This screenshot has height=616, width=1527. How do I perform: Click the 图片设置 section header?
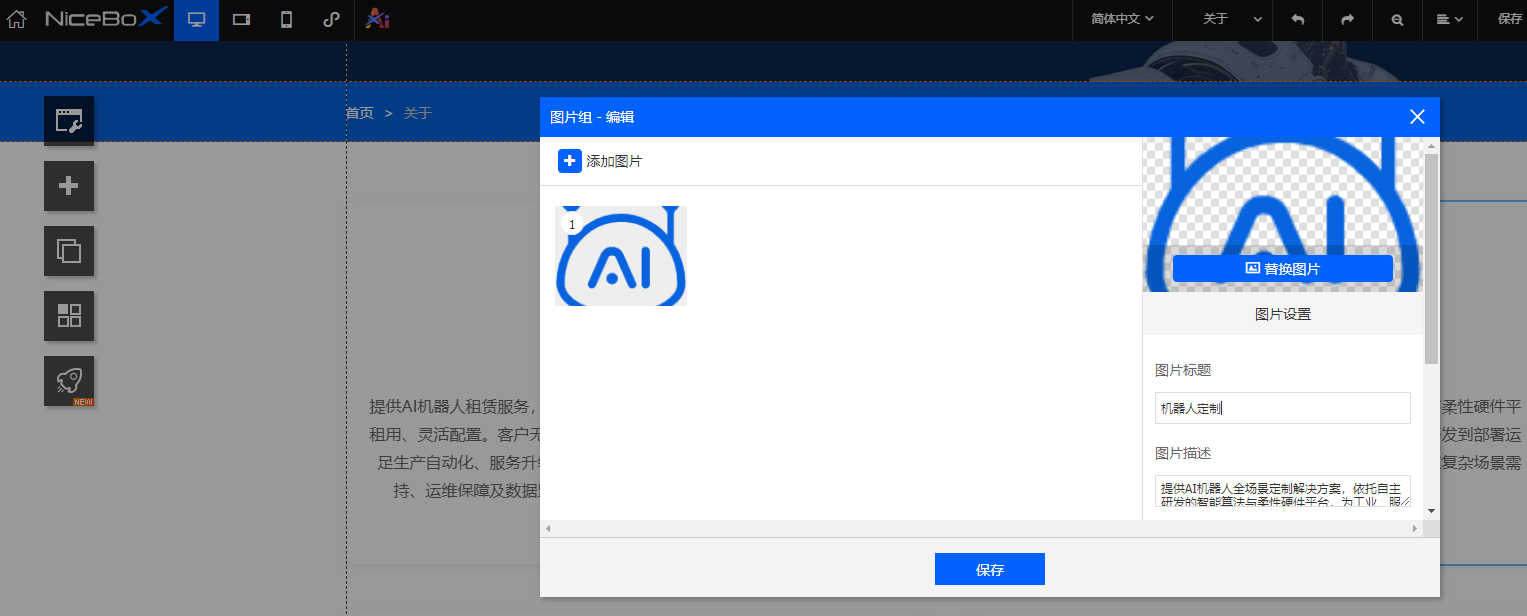tap(1283, 314)
